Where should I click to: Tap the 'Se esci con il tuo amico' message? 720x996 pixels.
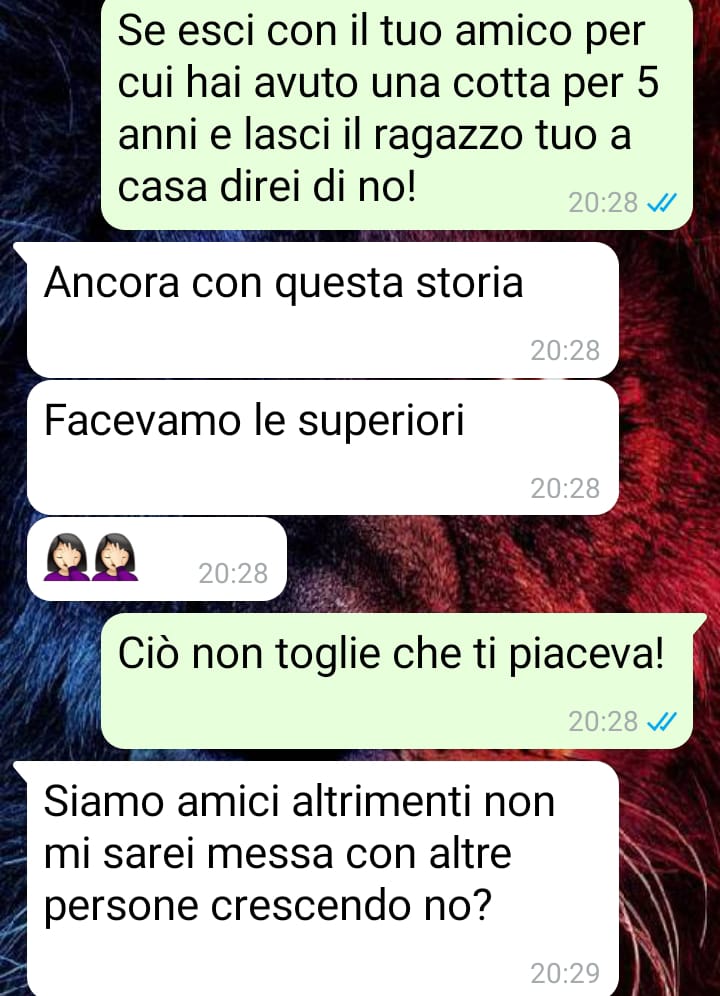point(397,113)
